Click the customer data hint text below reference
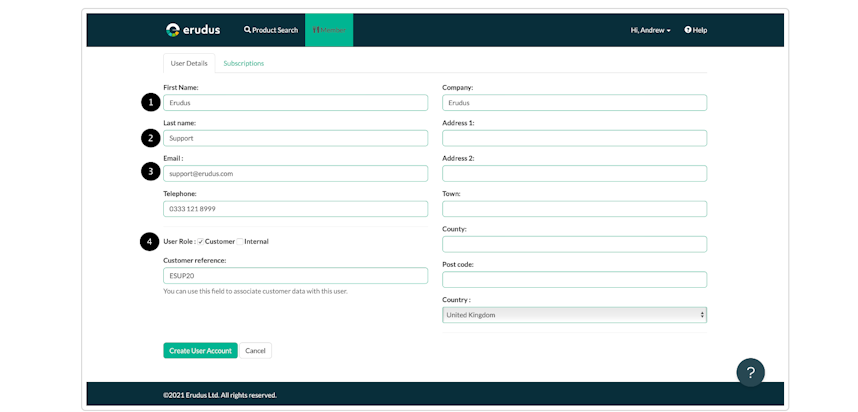This screenshot has height=412, width=858. (256, 291)
